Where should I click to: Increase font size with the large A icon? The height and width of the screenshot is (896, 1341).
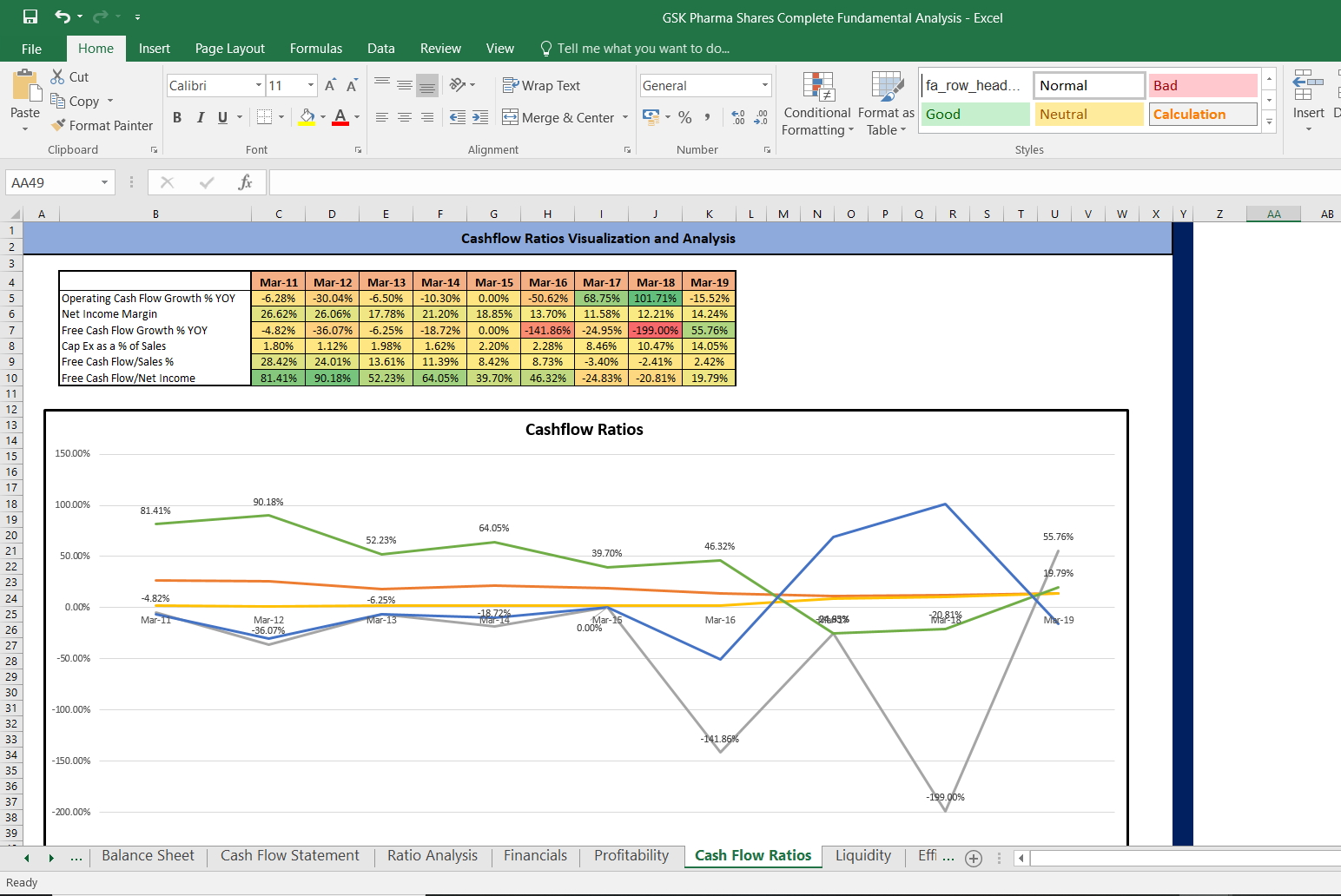pos(330,85)
